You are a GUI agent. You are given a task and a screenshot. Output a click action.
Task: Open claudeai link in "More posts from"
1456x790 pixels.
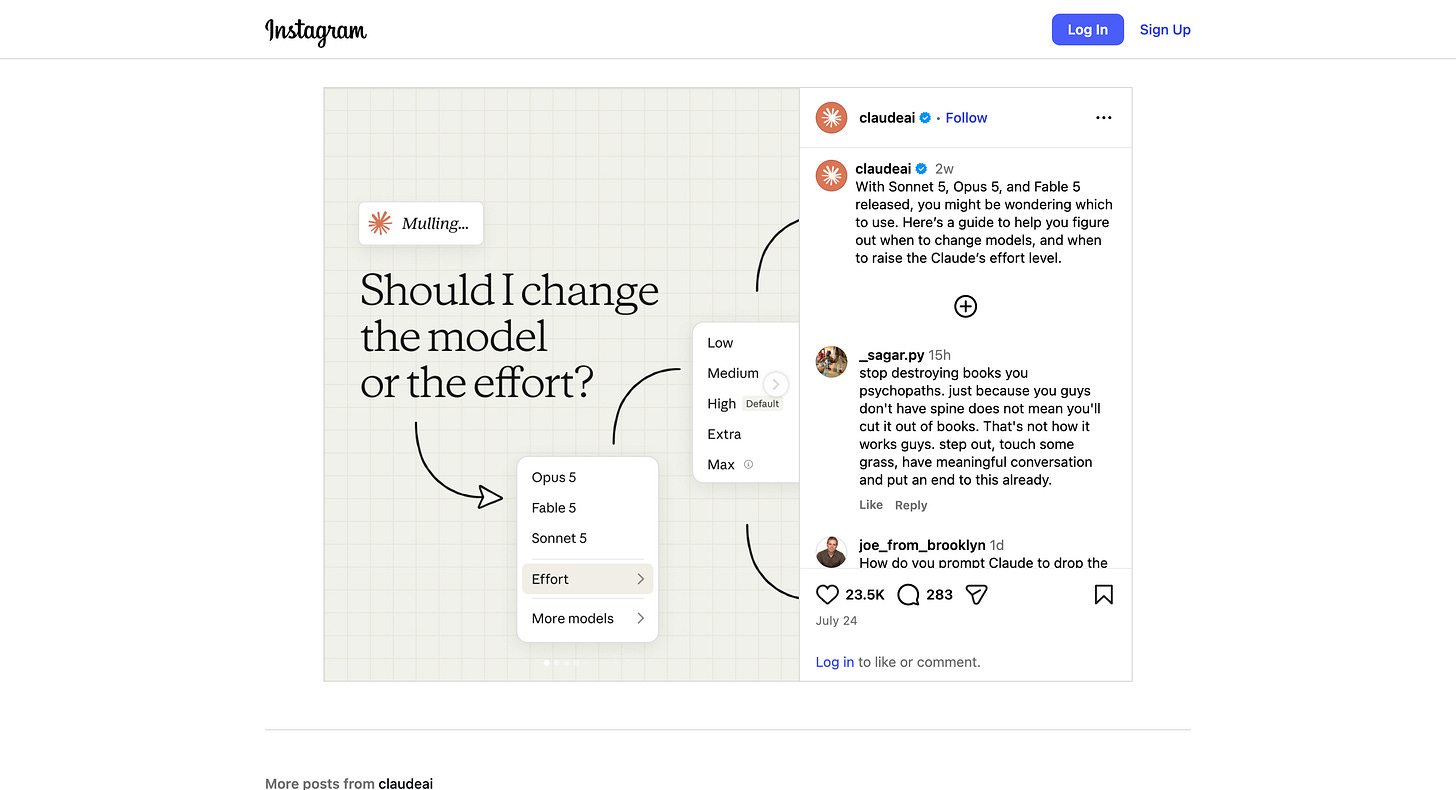406,784
